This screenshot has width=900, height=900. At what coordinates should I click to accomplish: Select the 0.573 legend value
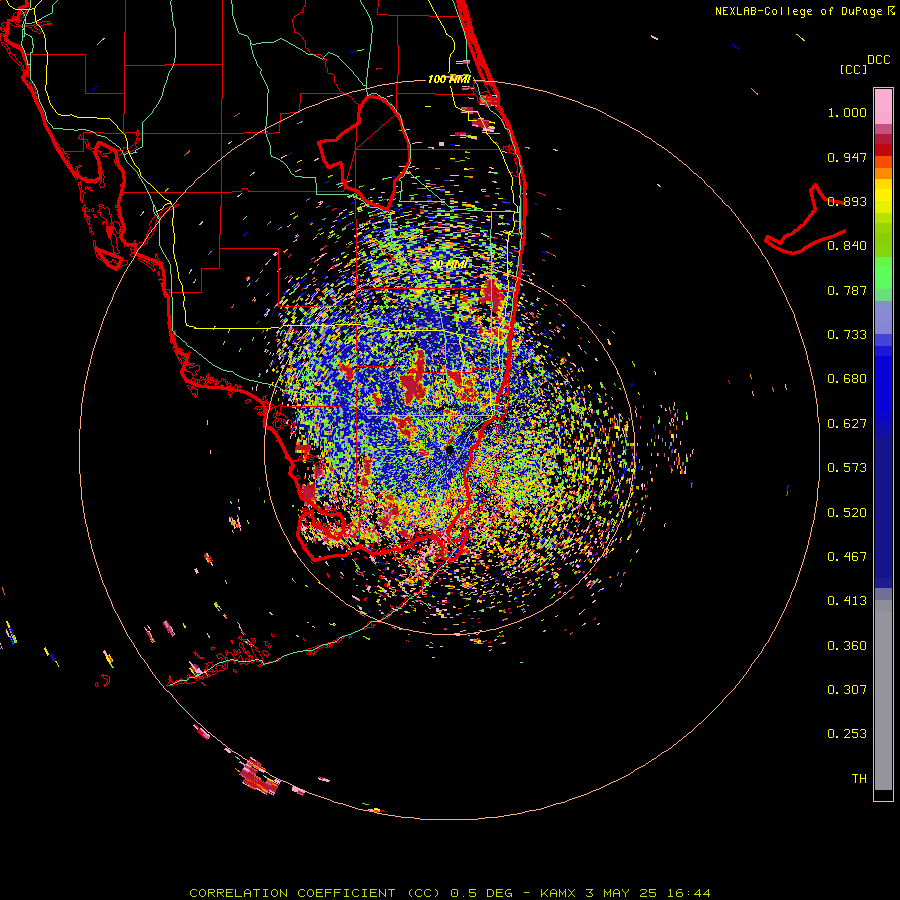tap(847, 468)
